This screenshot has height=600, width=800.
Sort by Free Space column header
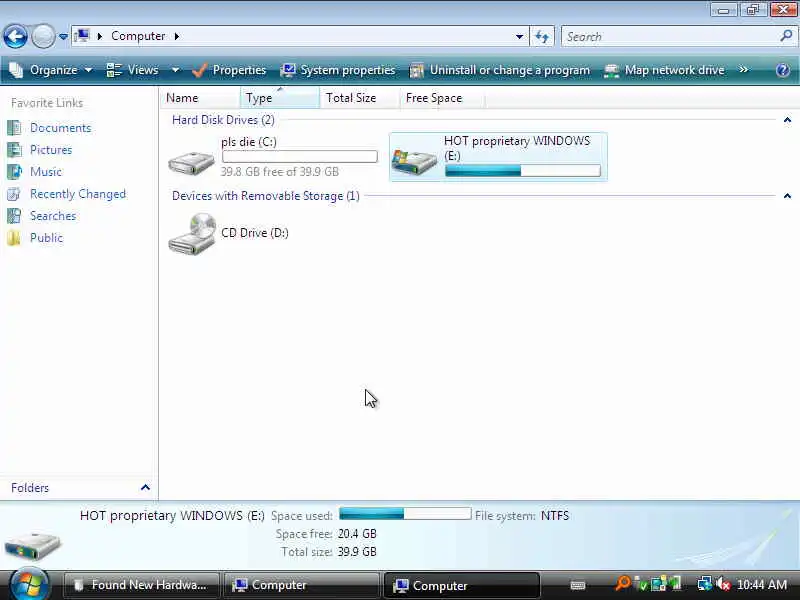pos(442,97)
